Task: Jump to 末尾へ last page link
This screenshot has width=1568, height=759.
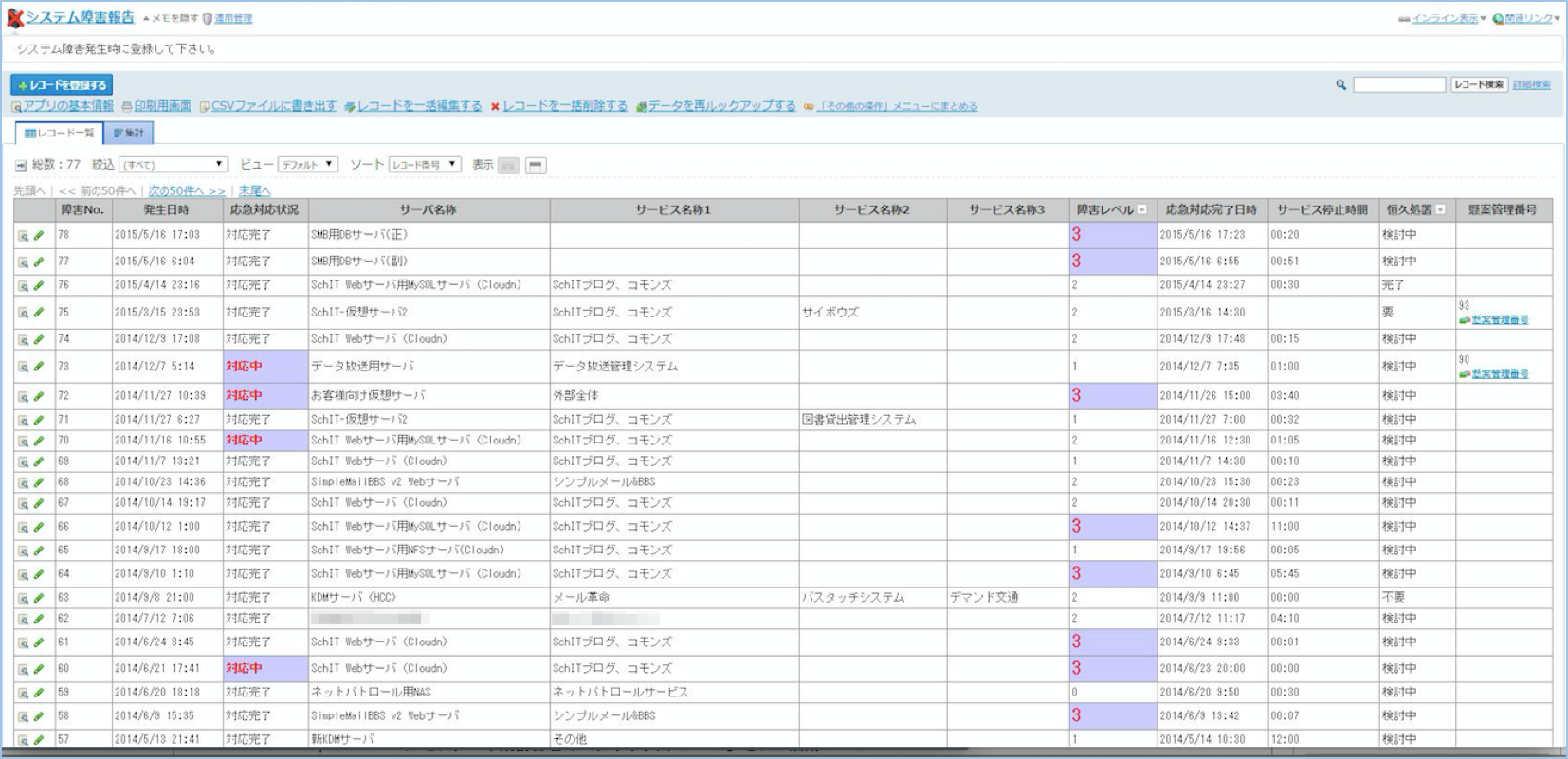Action: (x=255, y=191)
